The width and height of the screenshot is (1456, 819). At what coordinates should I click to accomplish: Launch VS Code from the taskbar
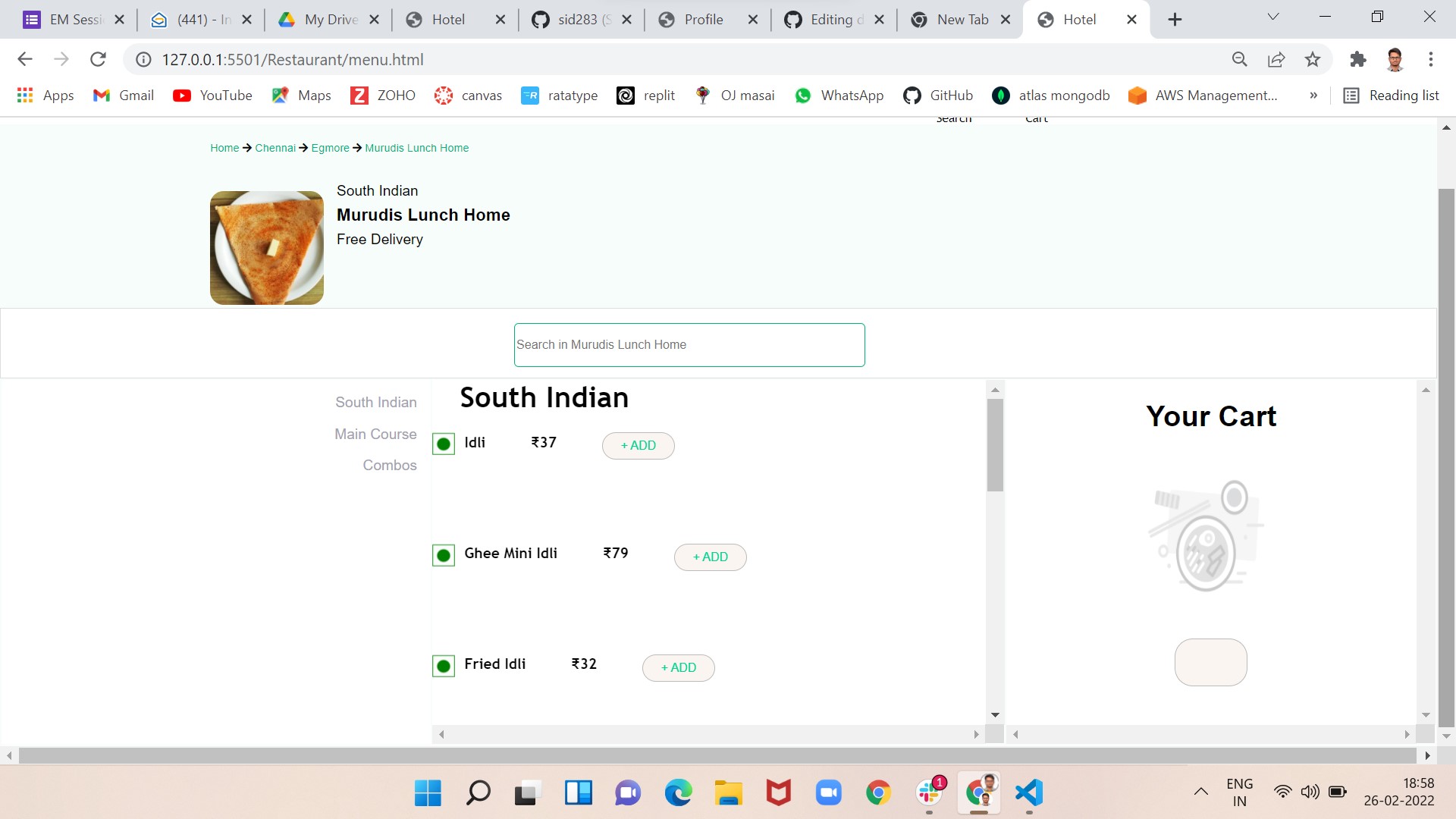tap(1028, 792)
